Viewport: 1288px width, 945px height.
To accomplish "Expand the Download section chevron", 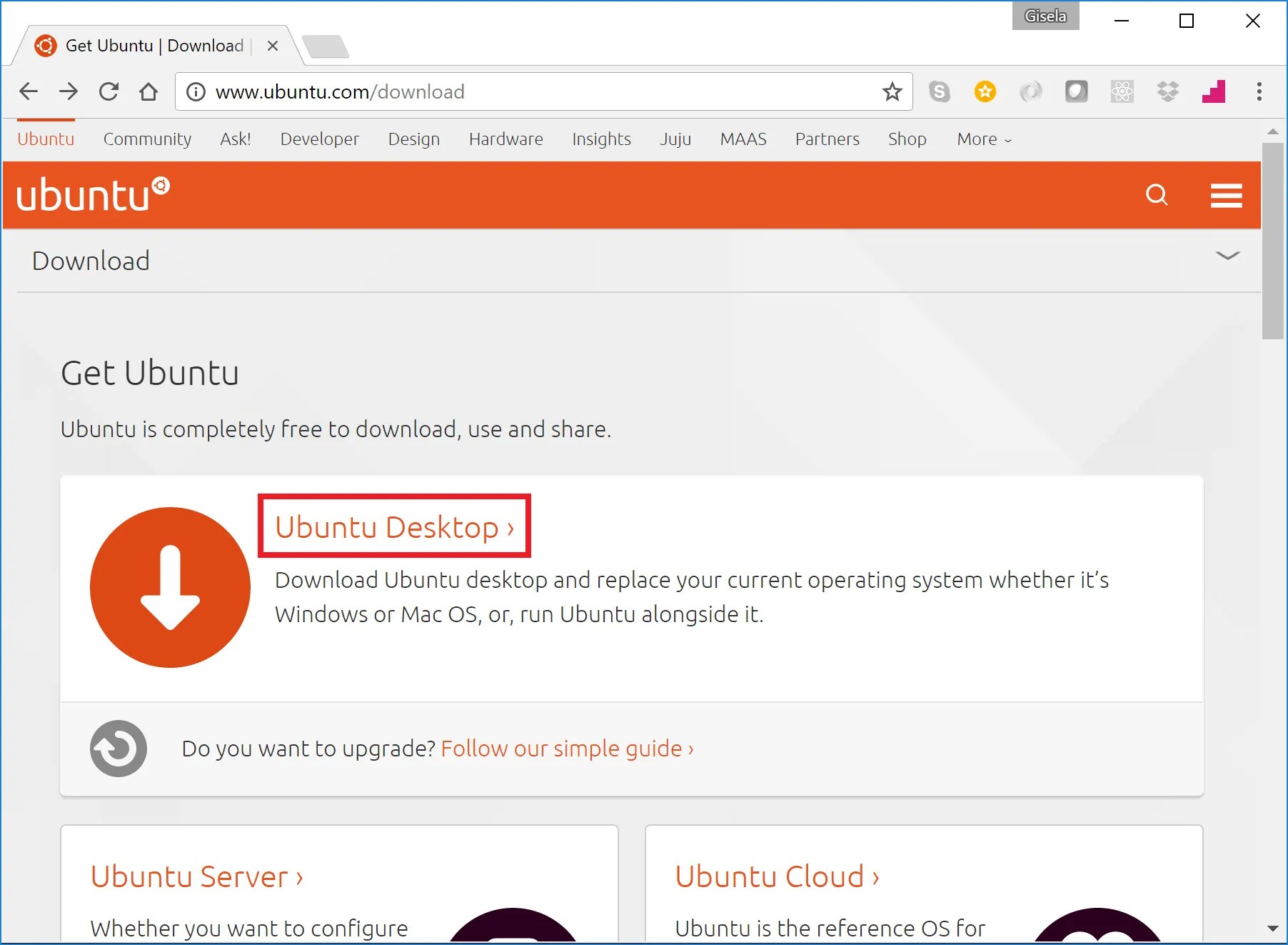I will coord(1227,256).
